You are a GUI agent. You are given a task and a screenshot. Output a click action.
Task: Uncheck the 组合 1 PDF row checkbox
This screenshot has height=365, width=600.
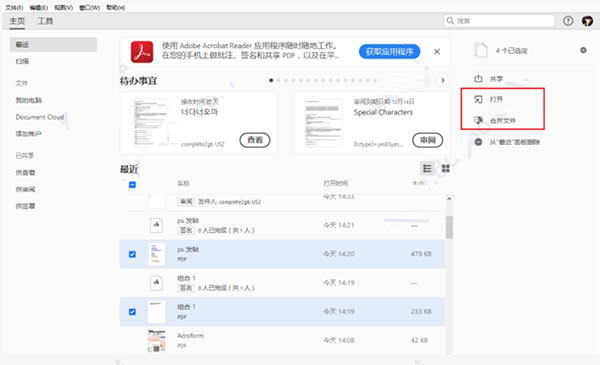(x=132, y=312)
